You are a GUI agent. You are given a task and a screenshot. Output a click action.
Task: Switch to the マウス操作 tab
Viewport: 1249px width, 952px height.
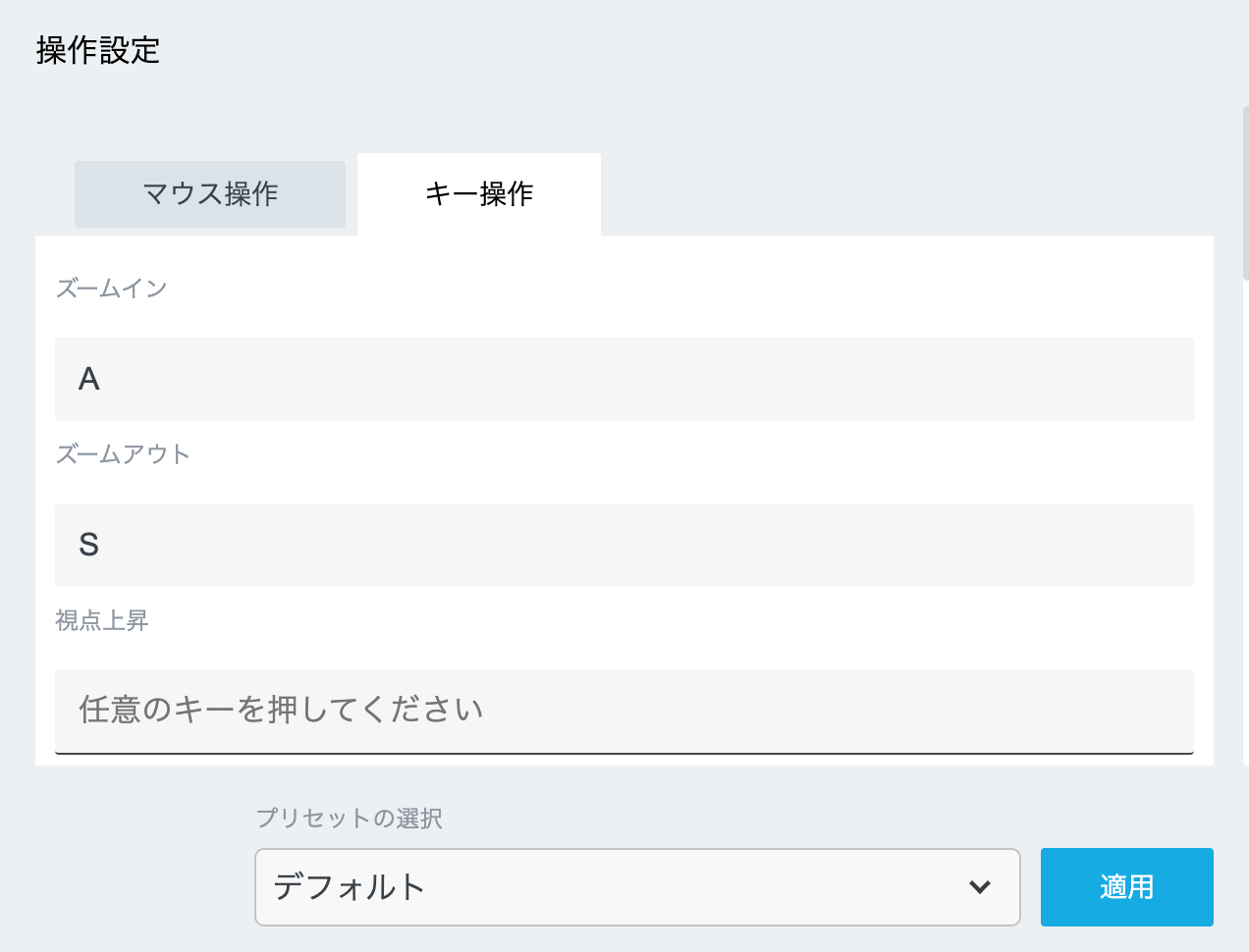point(209,193)
